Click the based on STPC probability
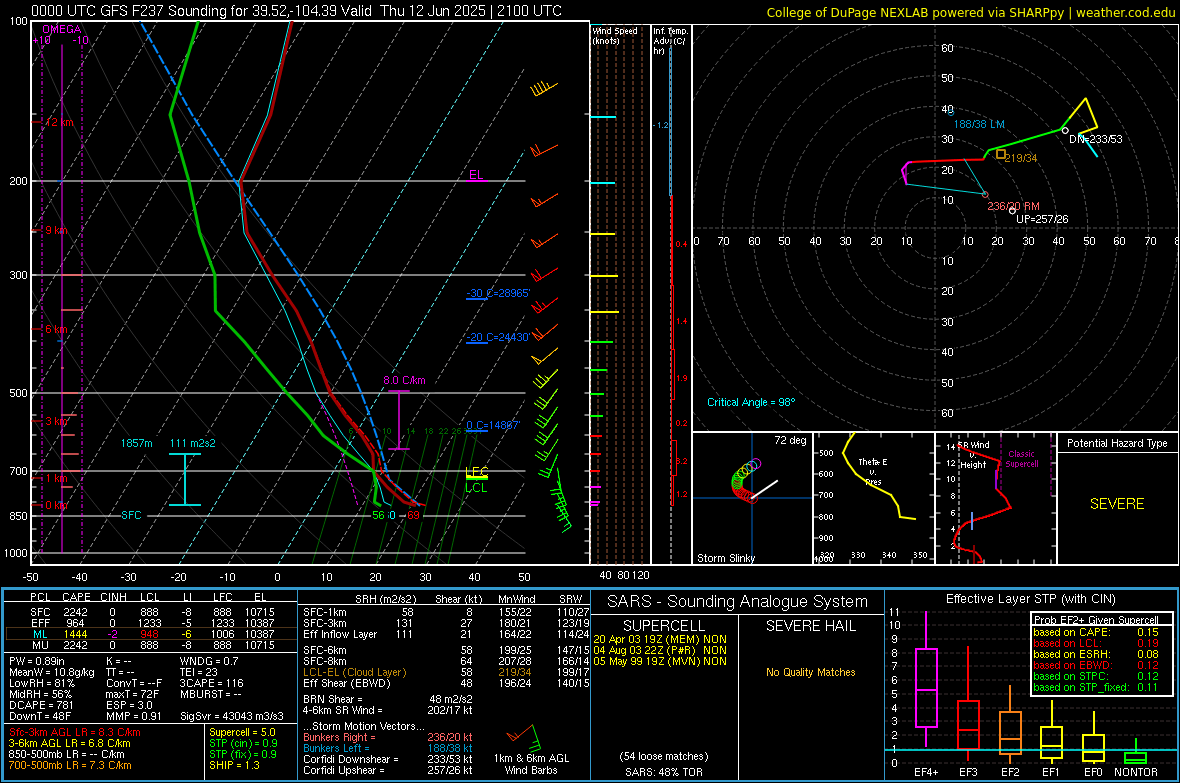The width and height of the screenshot is (1180, 783). click(1096, 676)
